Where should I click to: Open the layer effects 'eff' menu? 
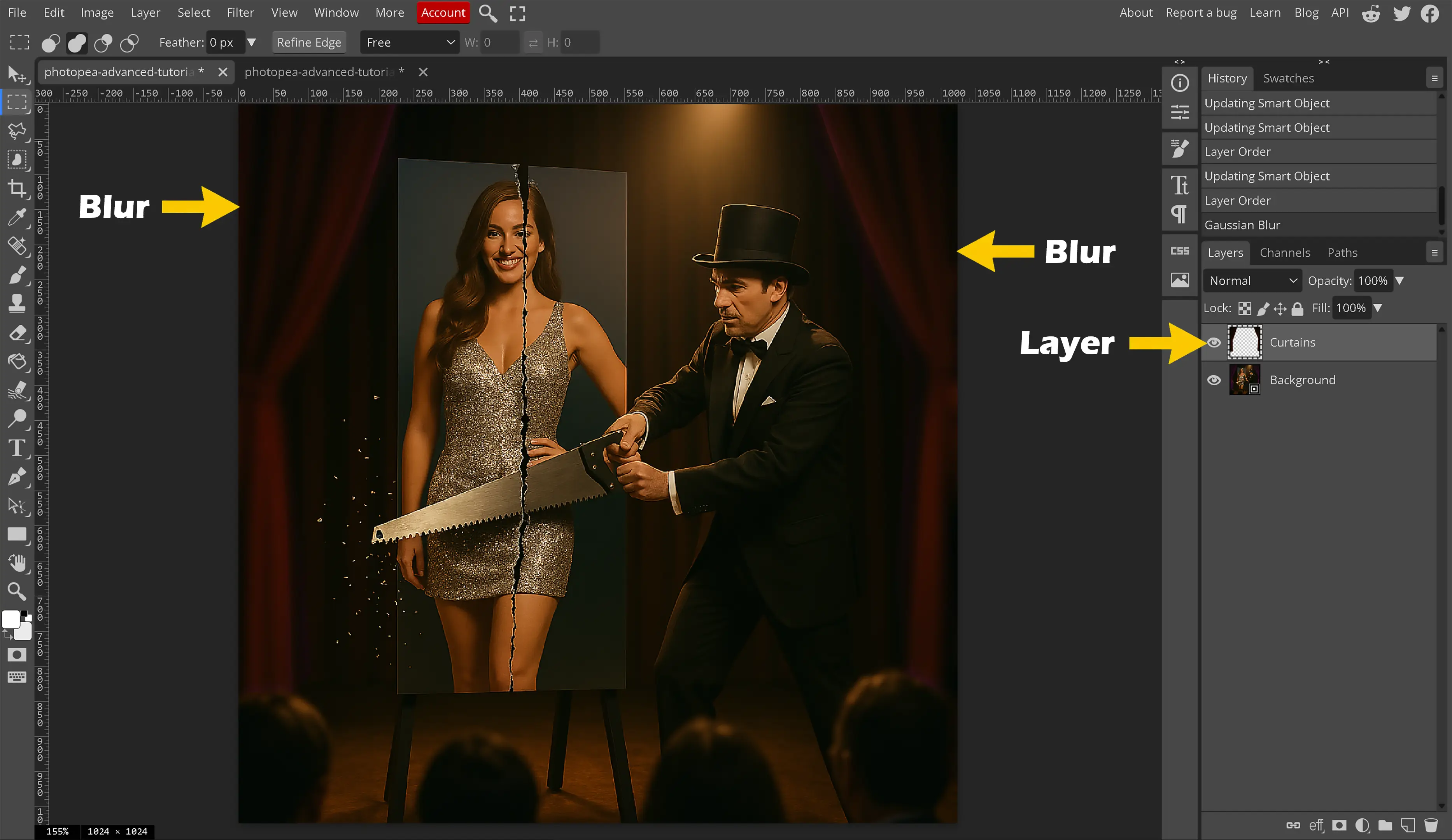pyautogui.click(x=1316, y=825)
